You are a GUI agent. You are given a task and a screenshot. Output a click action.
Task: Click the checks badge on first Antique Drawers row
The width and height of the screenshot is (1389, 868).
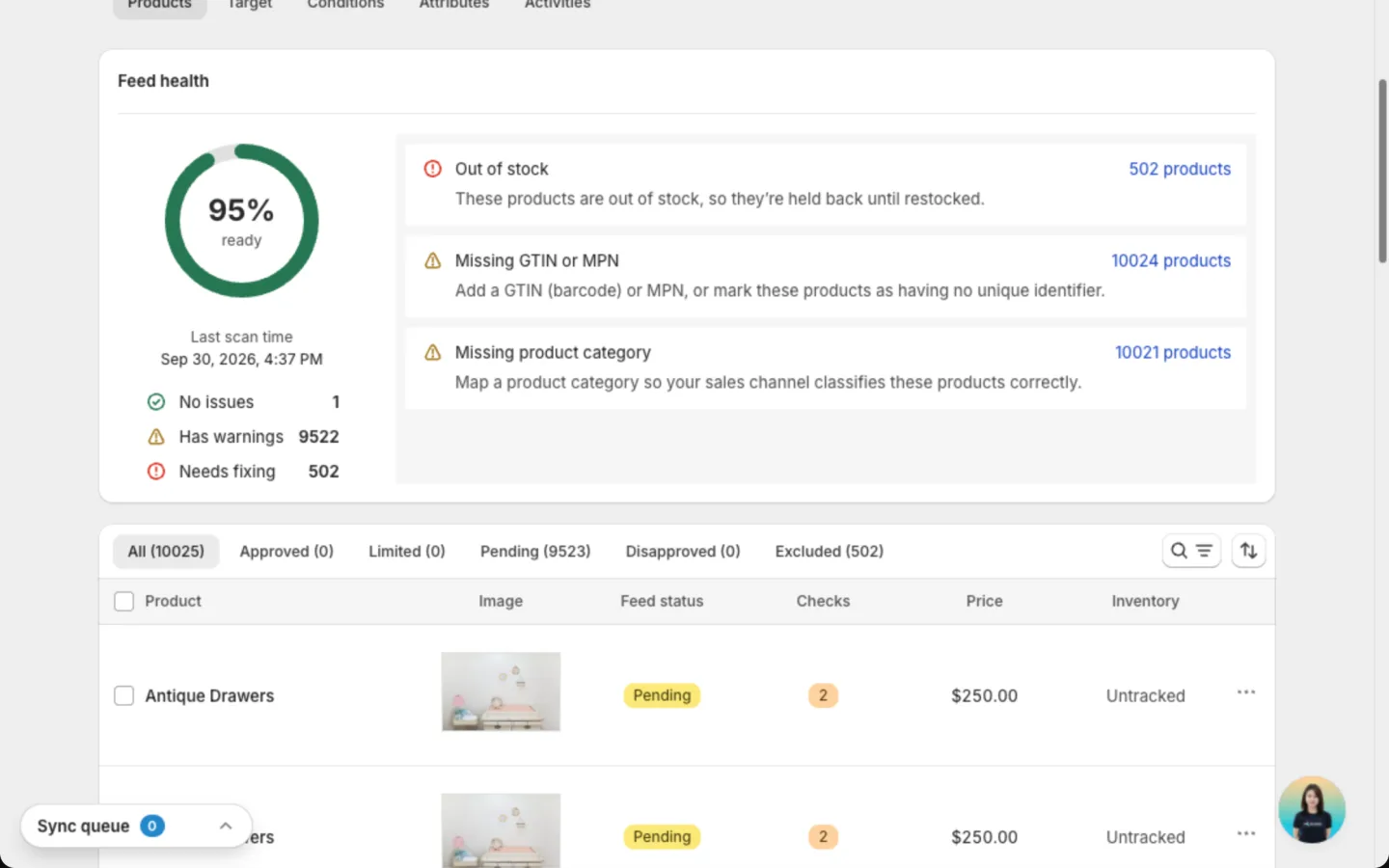pyautogui.click(x=823, y=695)
